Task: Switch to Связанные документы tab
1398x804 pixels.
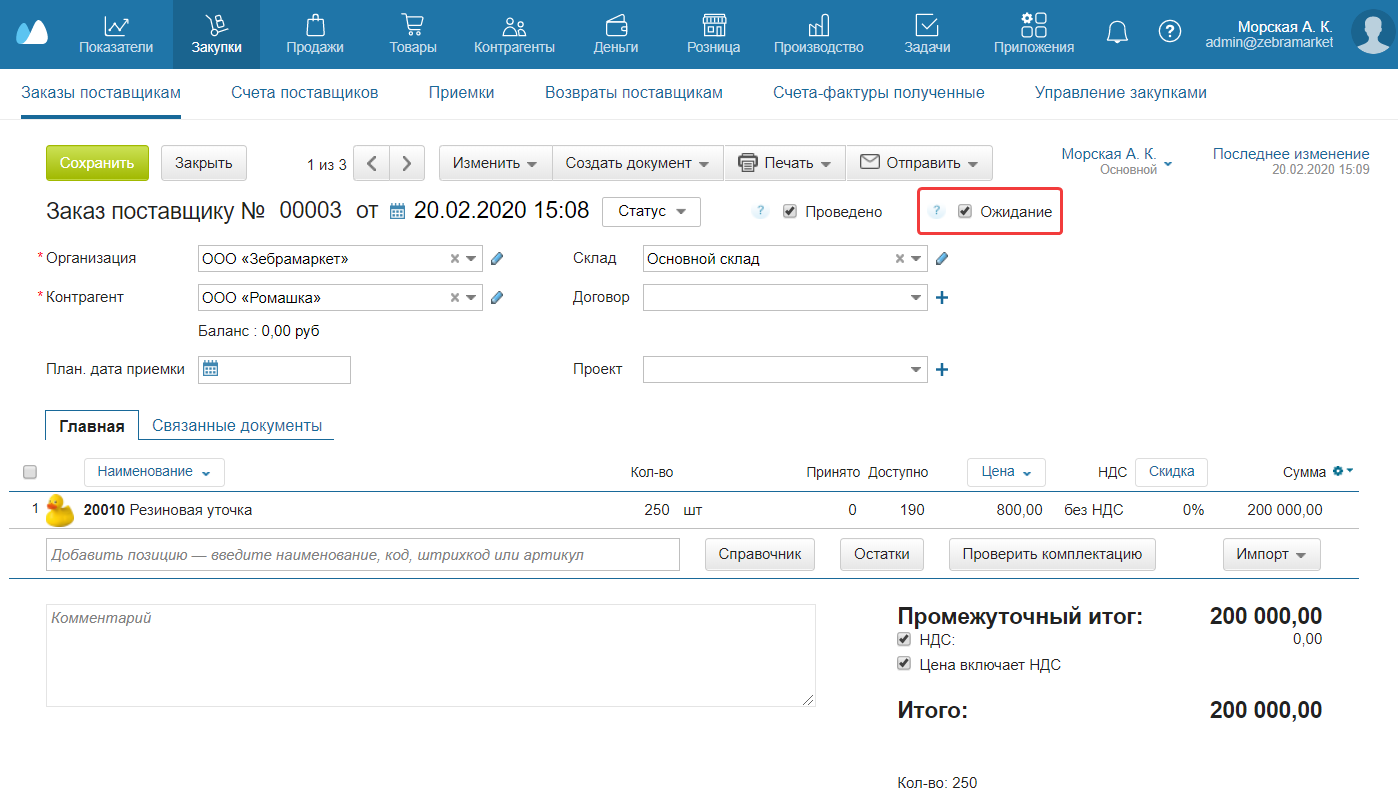Action: (x=237, y=426)
